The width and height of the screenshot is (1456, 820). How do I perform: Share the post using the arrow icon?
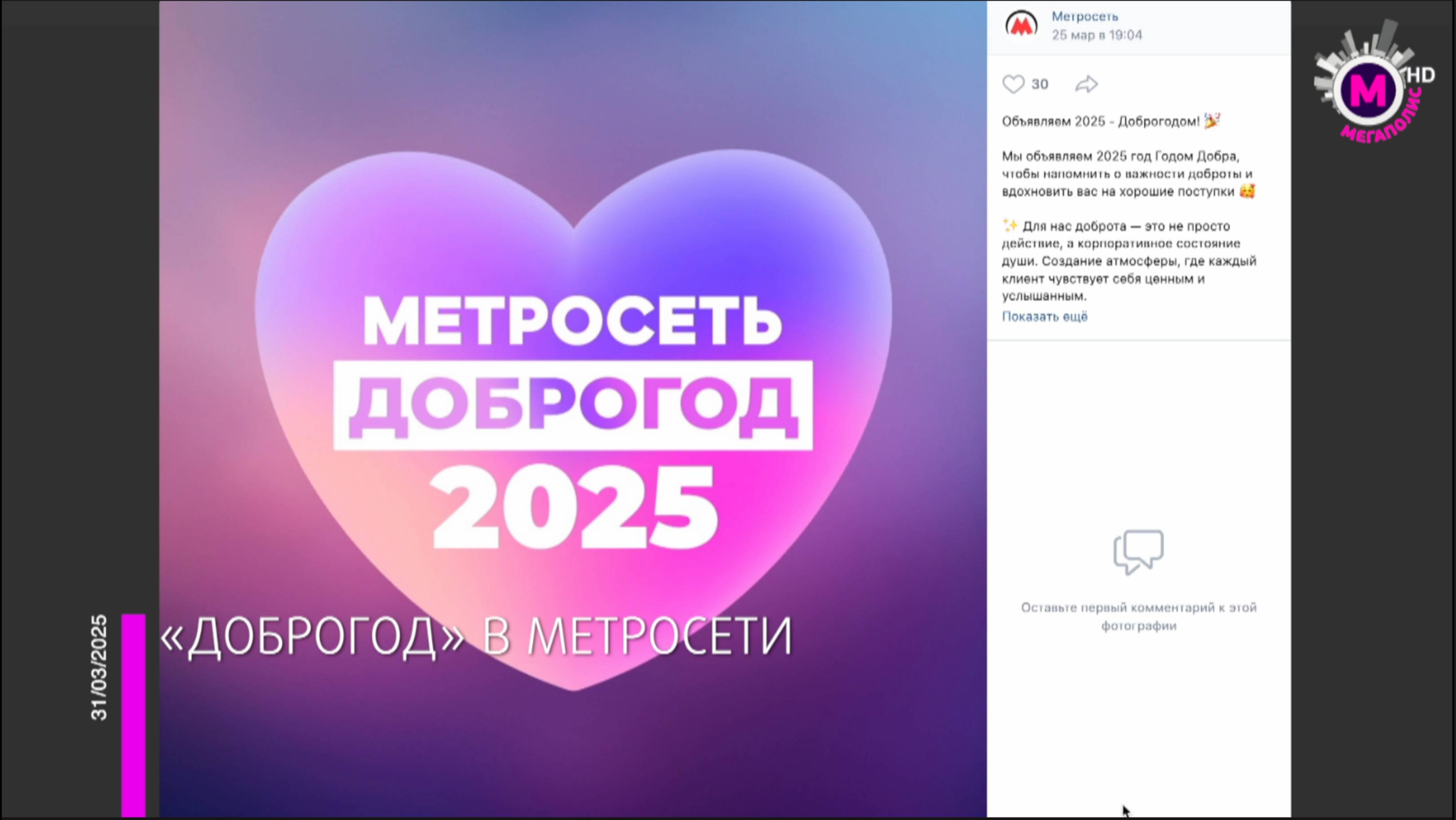pos(1086,84)
